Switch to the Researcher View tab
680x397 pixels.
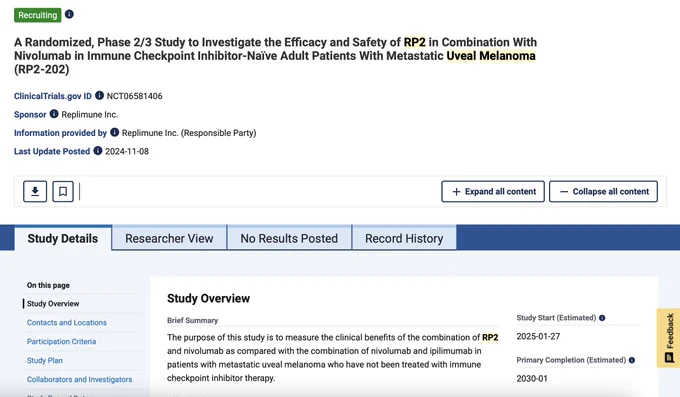click(169, 238)
